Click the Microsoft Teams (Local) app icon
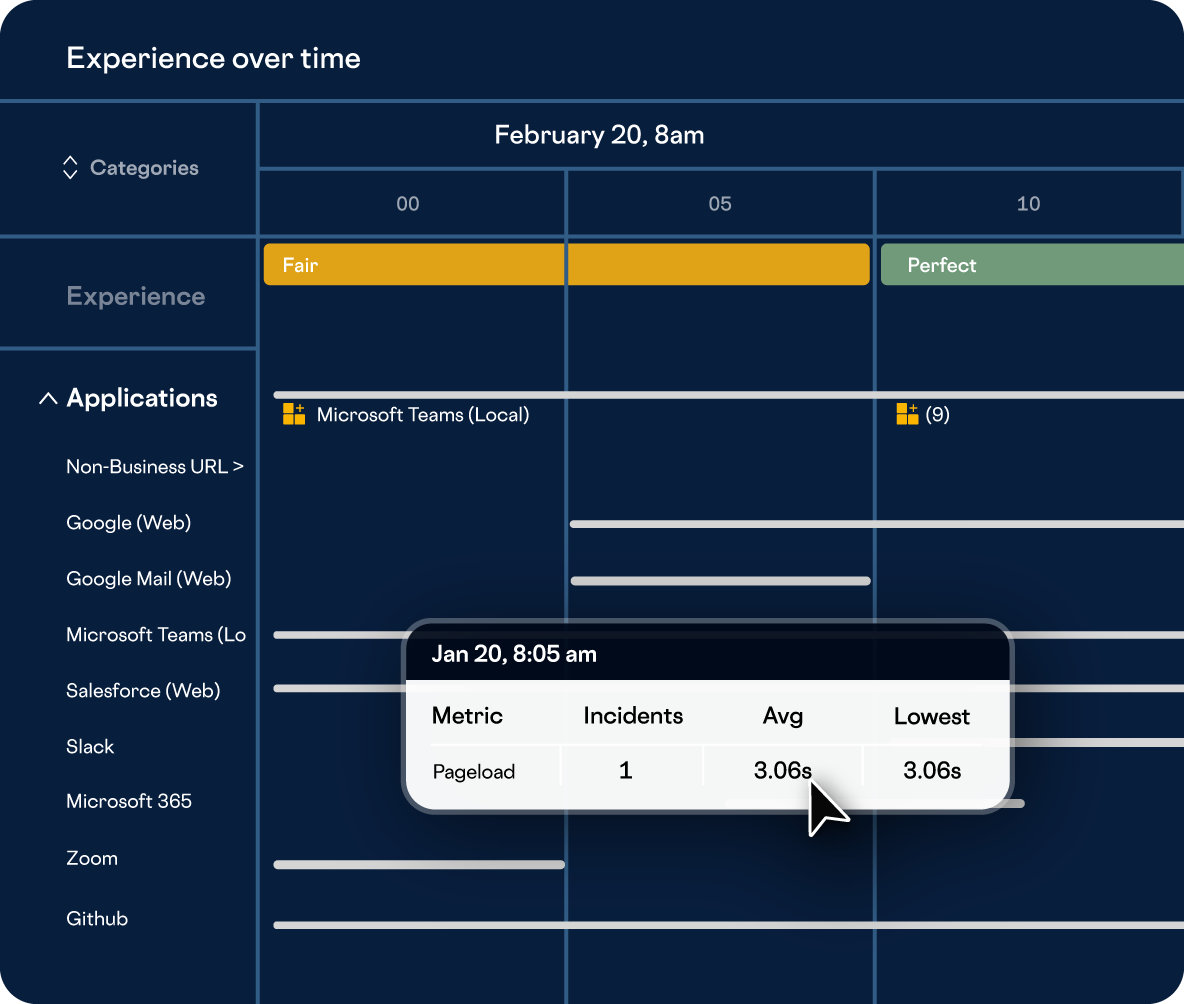The height and width of the screenshot is (1004, 1184). point(294,414)
